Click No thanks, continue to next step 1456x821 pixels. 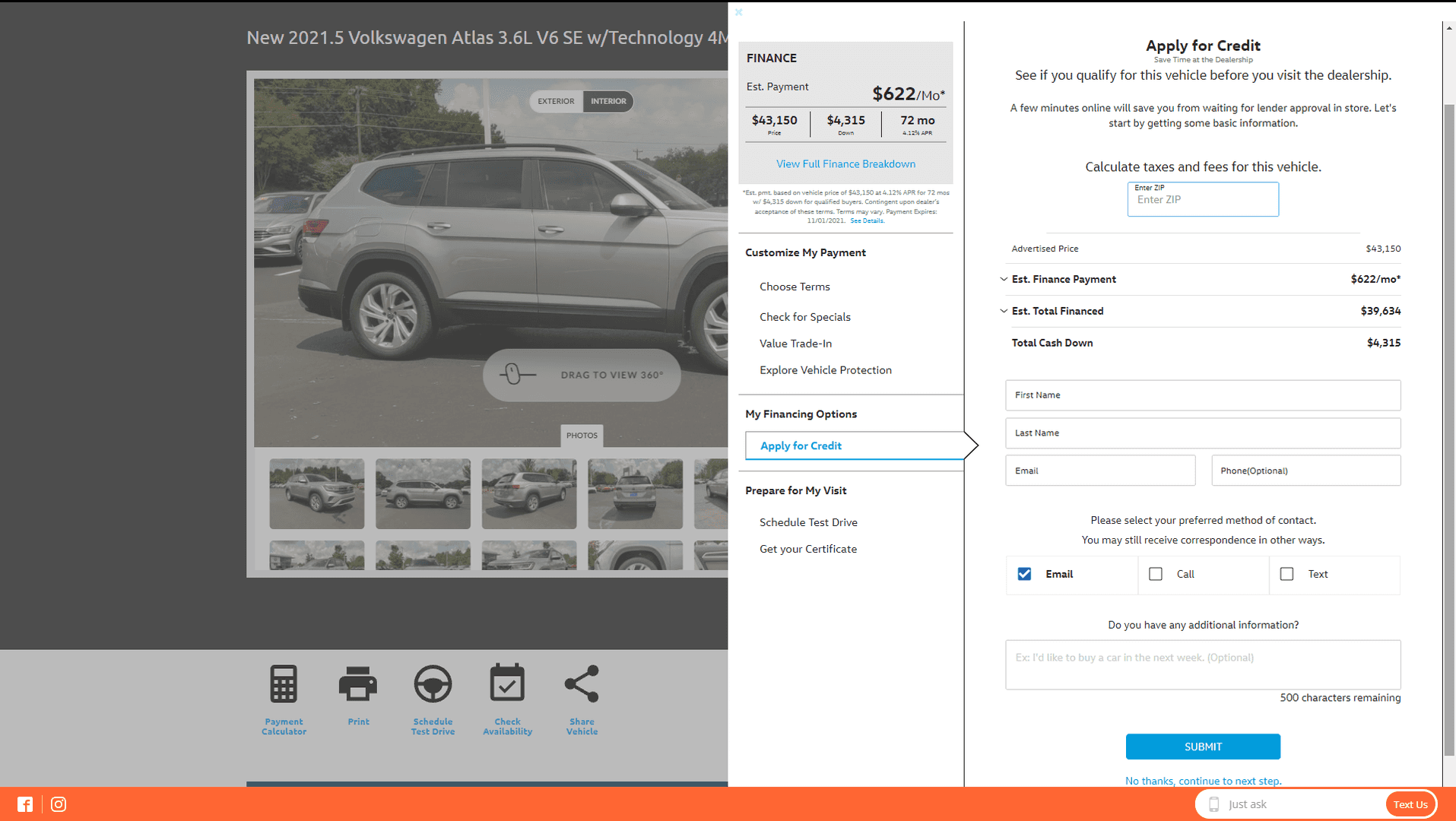coord(1203,781)
